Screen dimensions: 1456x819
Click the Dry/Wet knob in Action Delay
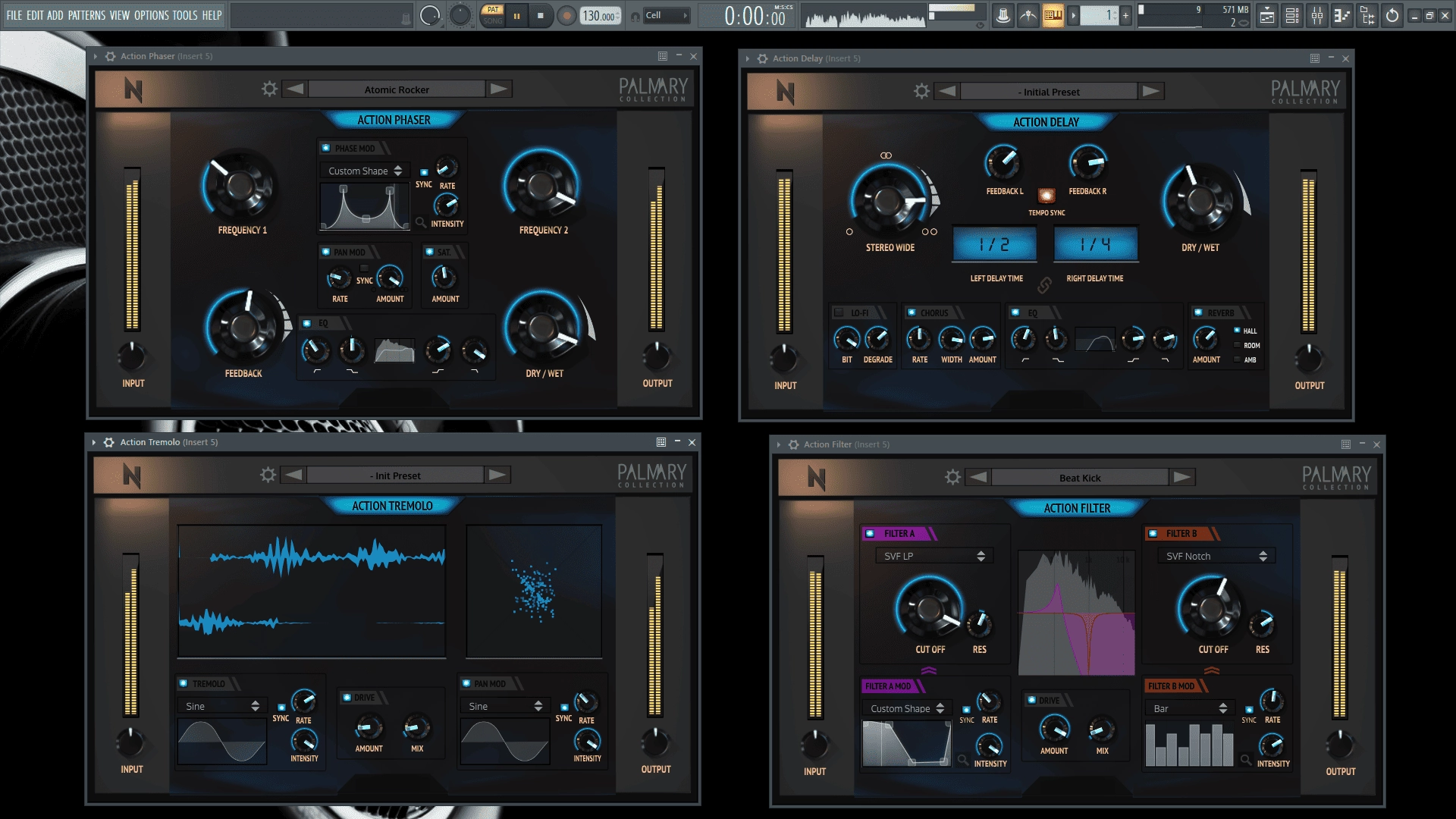1200,201
